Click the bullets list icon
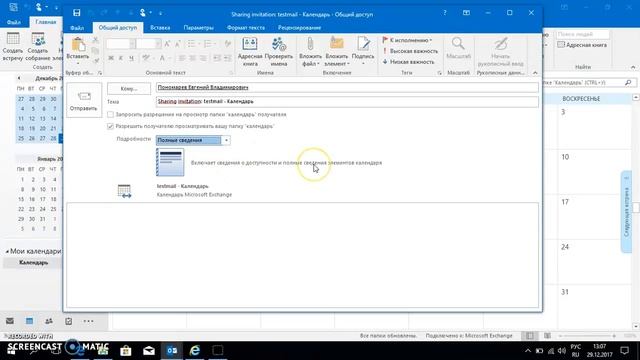 coord(192,44)
